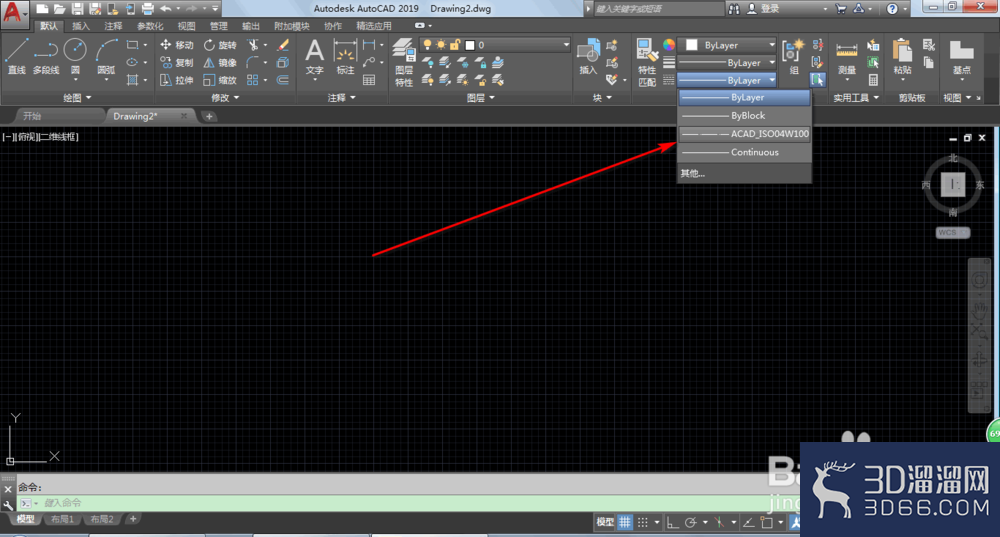Click the Rotate (旋转) tool

[220, 45]
